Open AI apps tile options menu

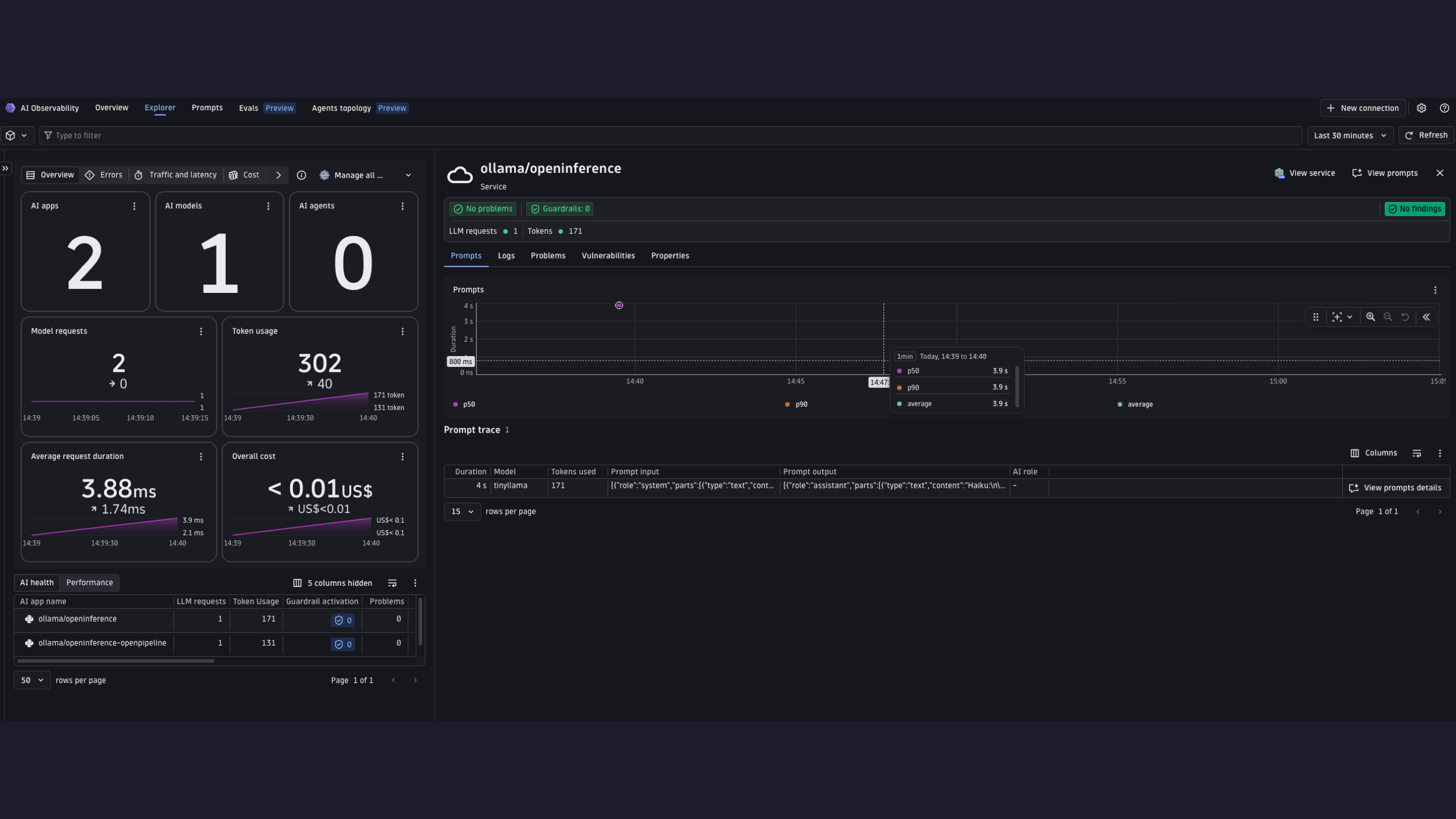134,206
